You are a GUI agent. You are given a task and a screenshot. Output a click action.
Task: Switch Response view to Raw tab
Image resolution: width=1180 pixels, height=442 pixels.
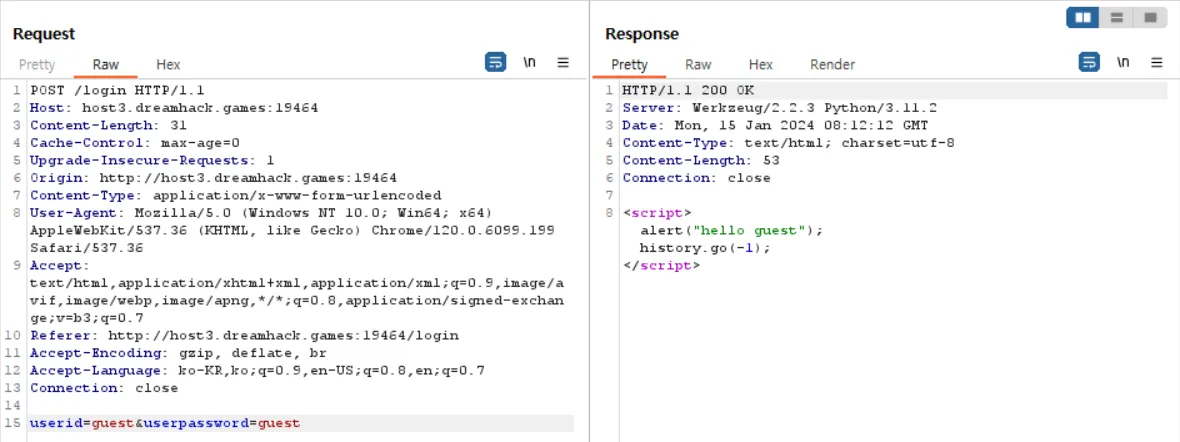tap(698, 65)
